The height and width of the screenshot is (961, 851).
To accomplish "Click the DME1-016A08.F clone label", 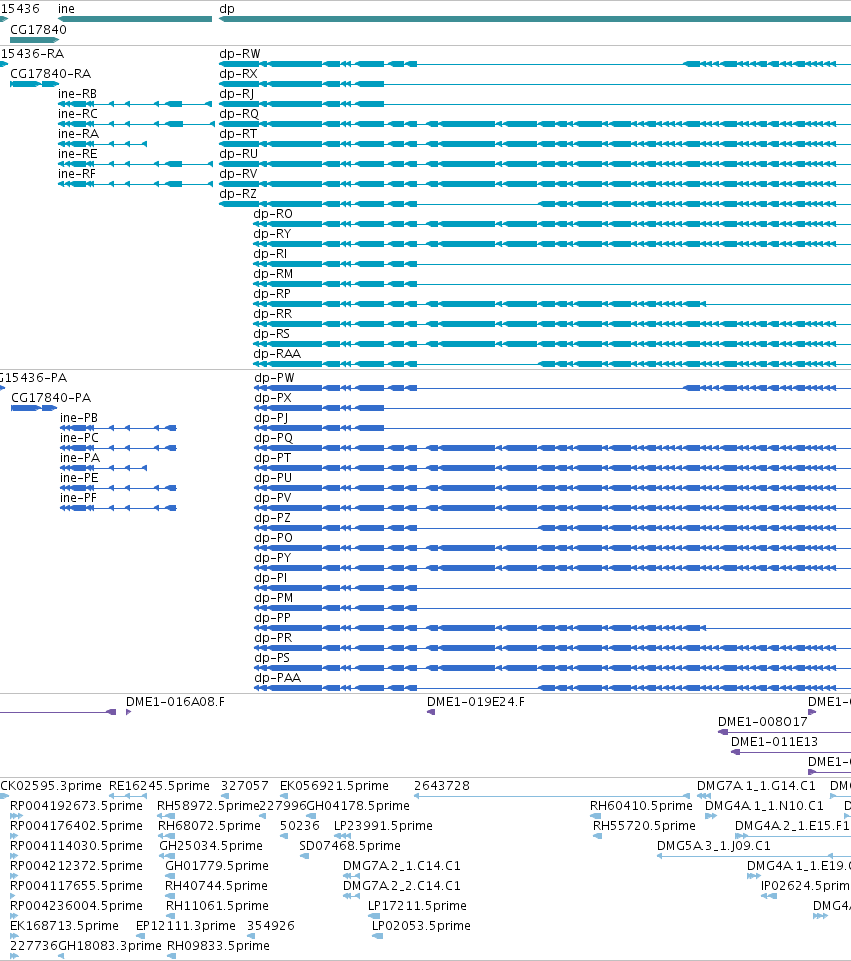I will tap(175, 702).
